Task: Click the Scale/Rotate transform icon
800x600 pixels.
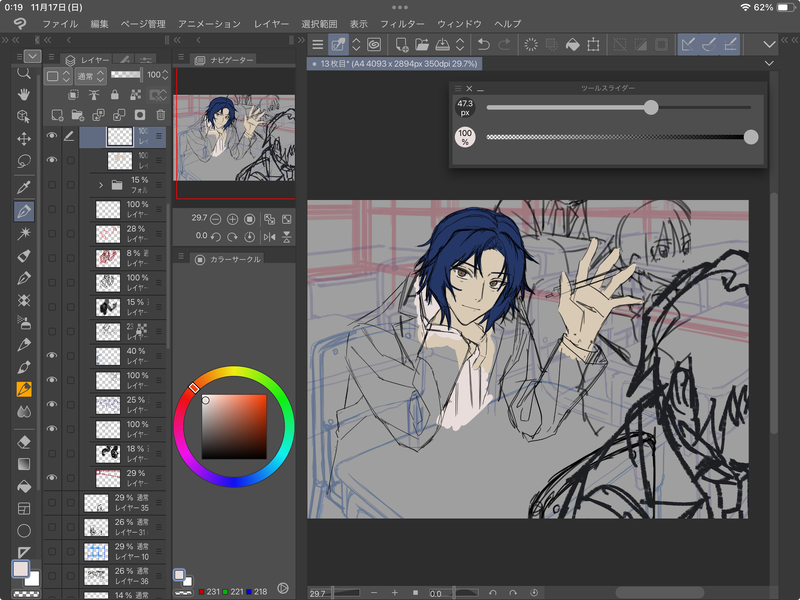Action: 593,45
